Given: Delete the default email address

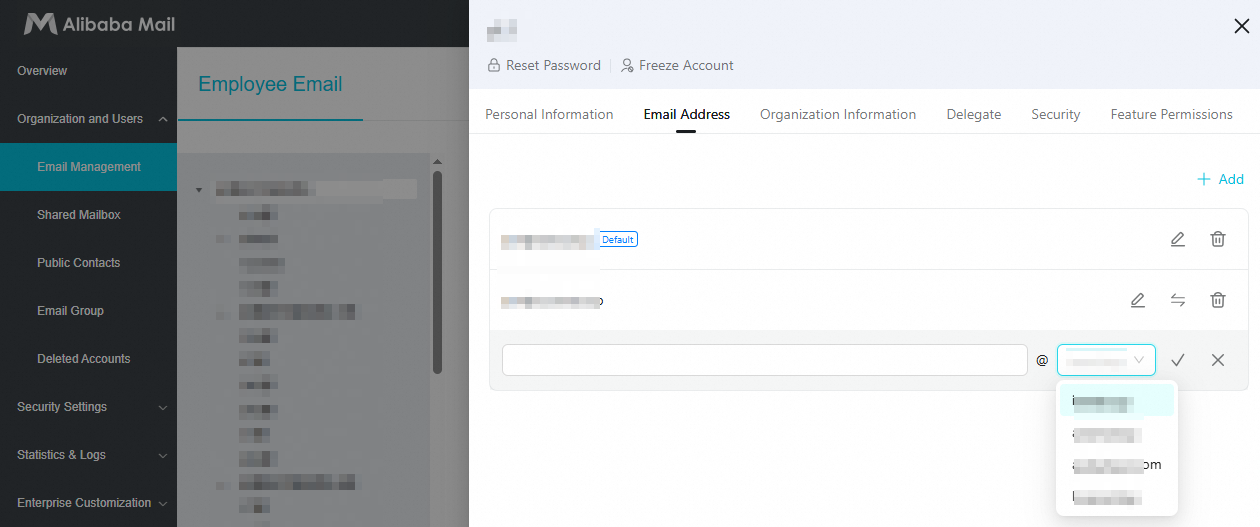Looking at the screenshot, I should click(1217, 239).
